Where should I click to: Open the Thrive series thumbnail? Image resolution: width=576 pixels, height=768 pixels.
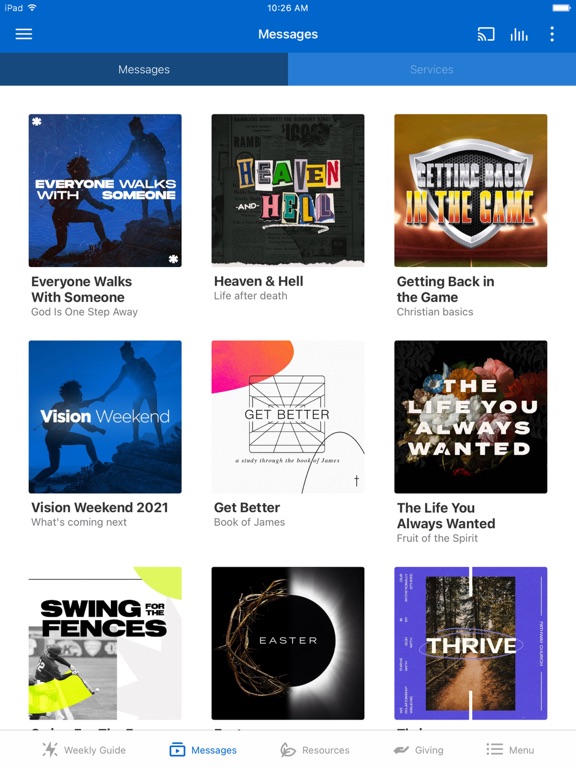click(471, 643)
